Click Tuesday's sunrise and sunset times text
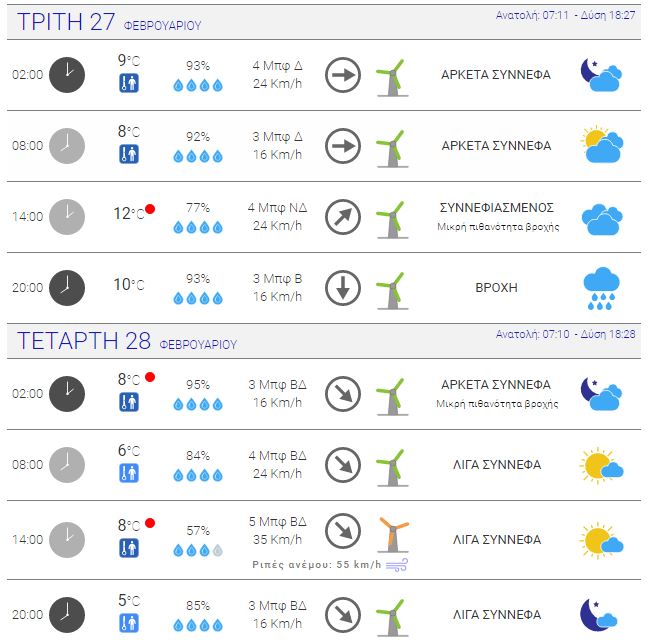 (x=565, y=15)
